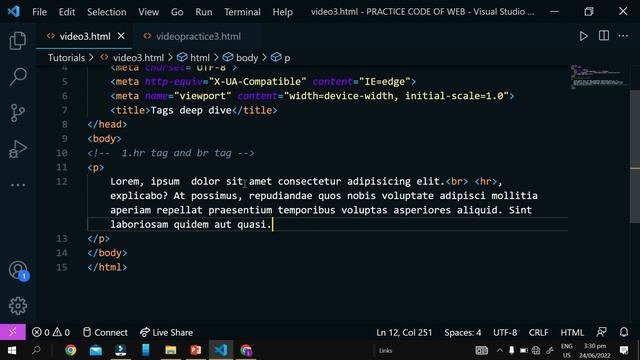The height and width of the screenshot is (360, 640).
Task: Select language mode HTML
Action: (572, 332)
